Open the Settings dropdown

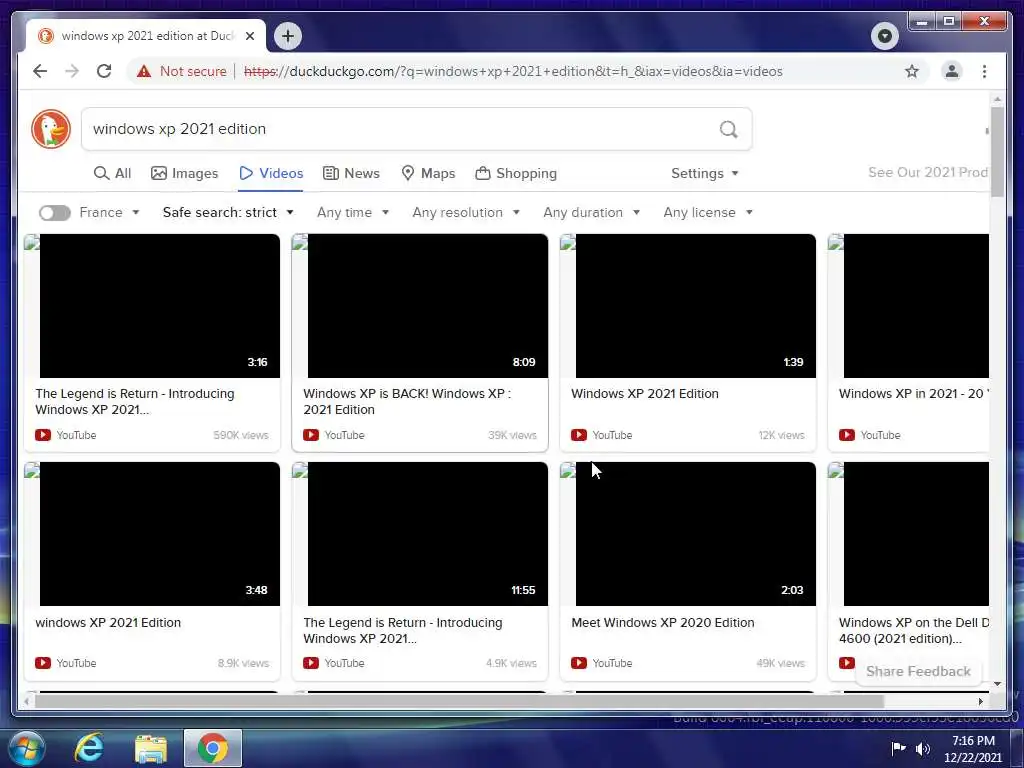(705, 173)
